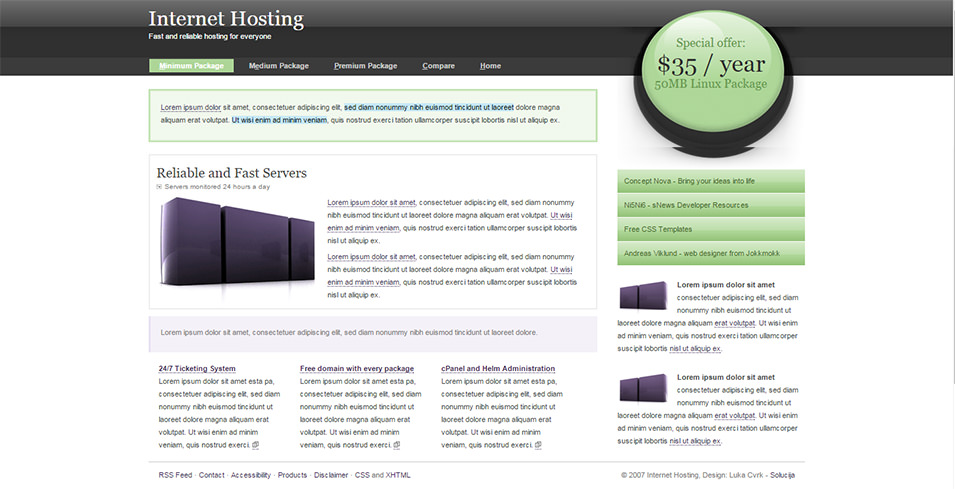Open the 24/7 Ticketing System heading link

pyautogui.click(x=197, y=369)
